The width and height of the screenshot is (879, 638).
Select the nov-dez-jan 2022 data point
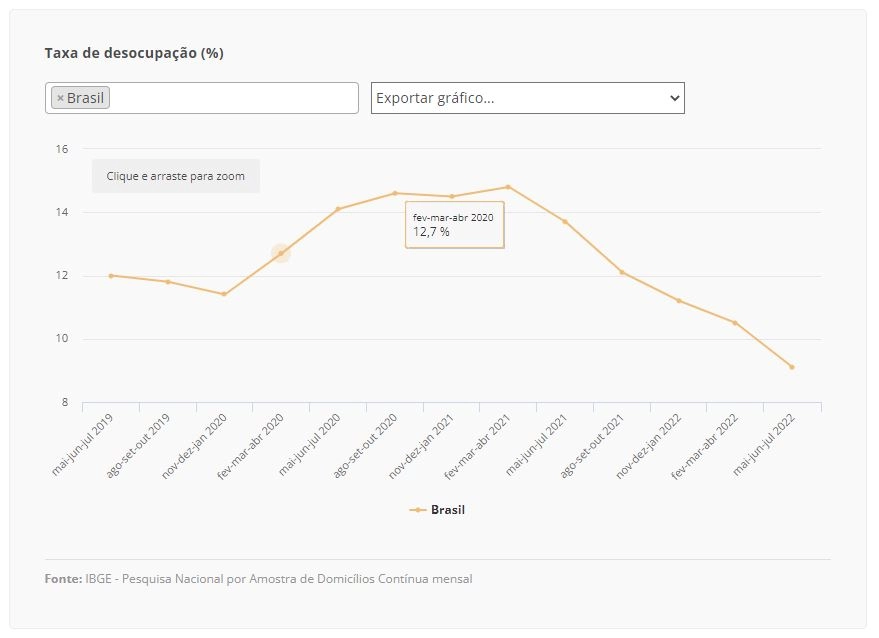click(678, 301)
